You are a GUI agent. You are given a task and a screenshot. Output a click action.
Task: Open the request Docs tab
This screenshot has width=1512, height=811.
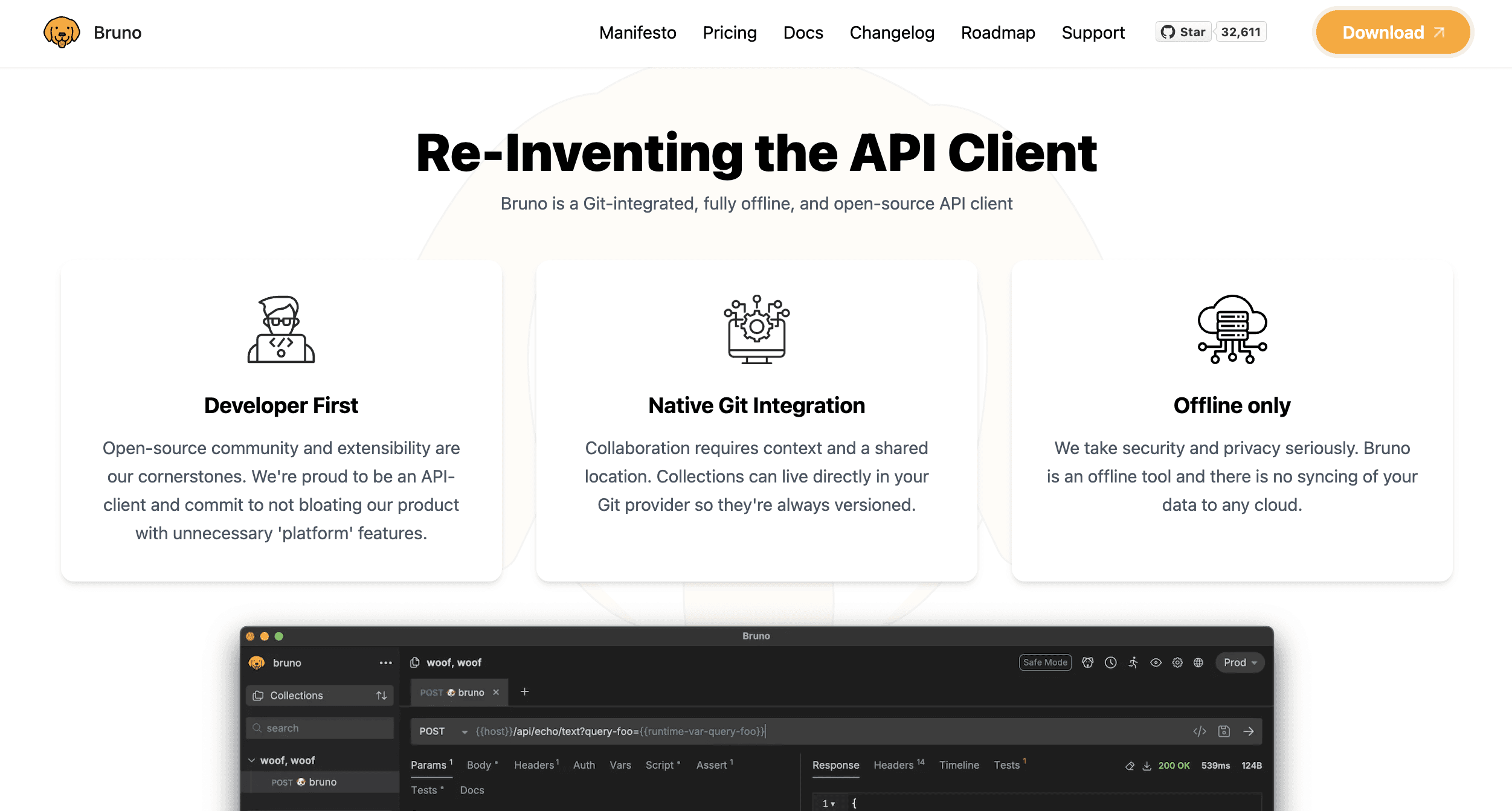[x=472, y=790]
